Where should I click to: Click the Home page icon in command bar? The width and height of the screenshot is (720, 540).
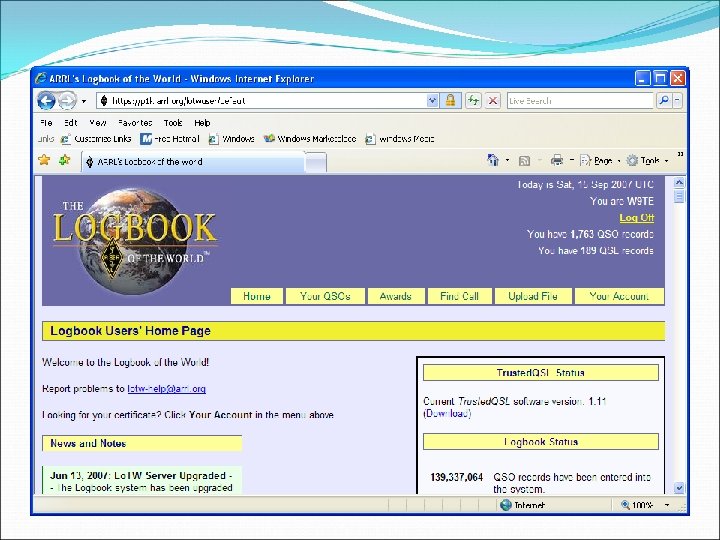[x=493, y=160]
